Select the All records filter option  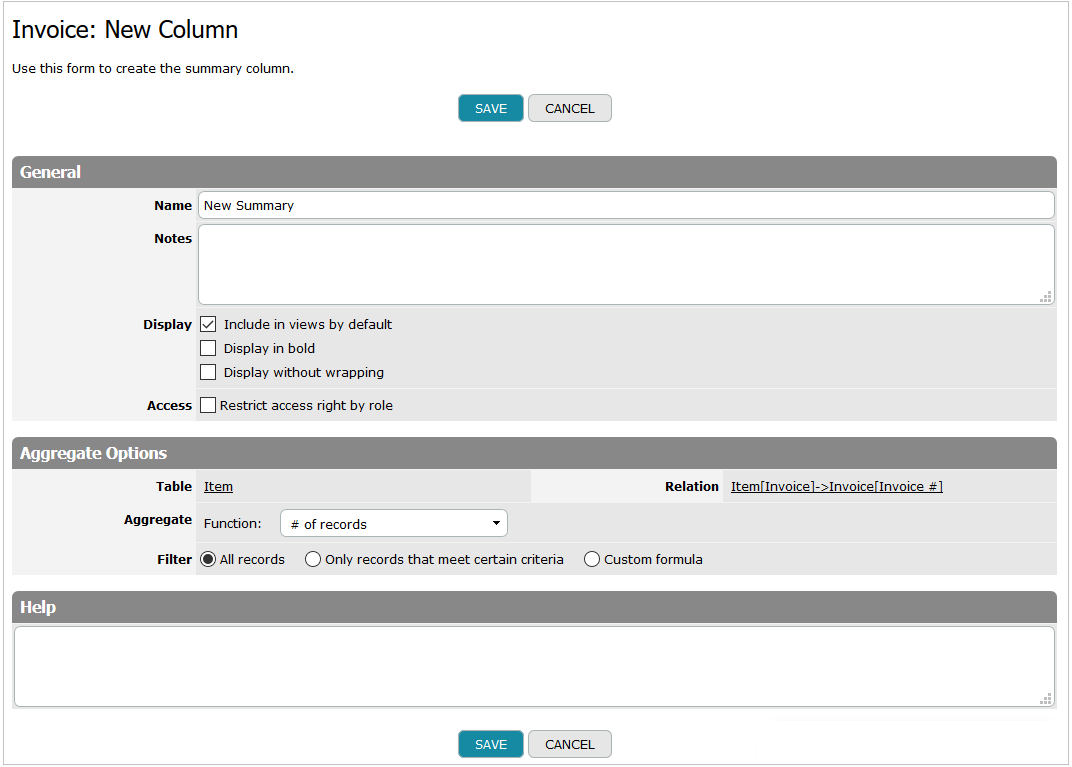[x=208, y=559]
